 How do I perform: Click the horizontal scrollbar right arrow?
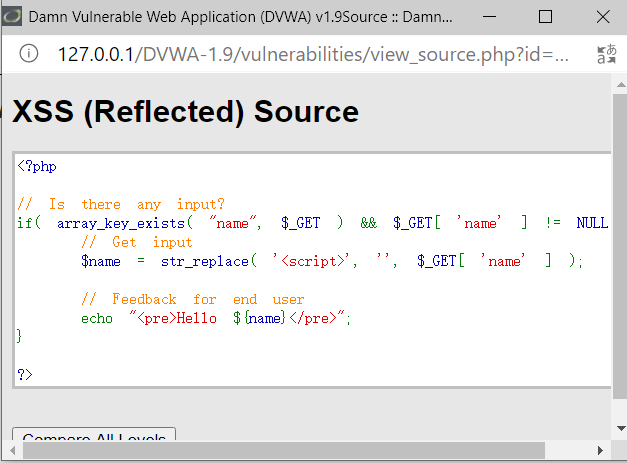coord(600,451)
